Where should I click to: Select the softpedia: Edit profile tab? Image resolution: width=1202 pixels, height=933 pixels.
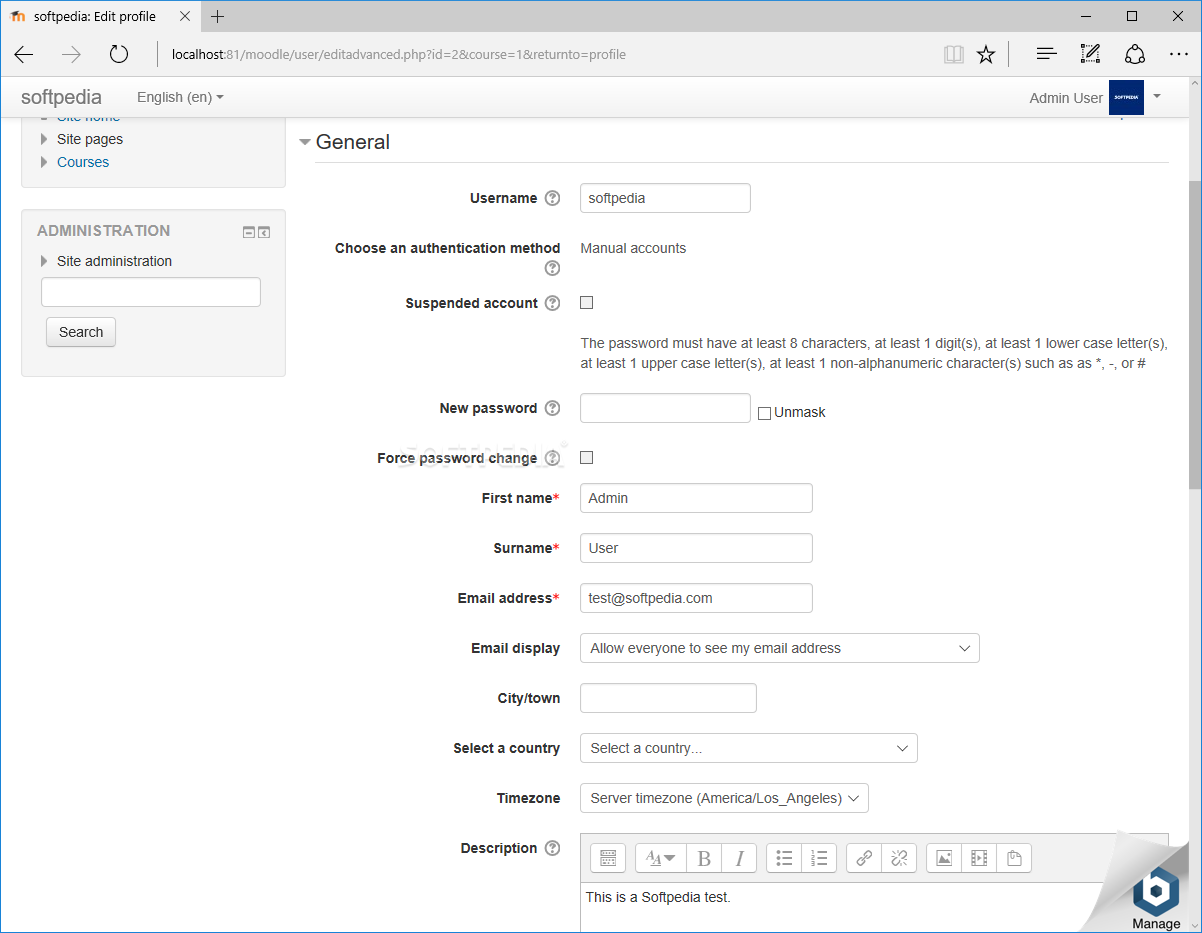[100, 16]
